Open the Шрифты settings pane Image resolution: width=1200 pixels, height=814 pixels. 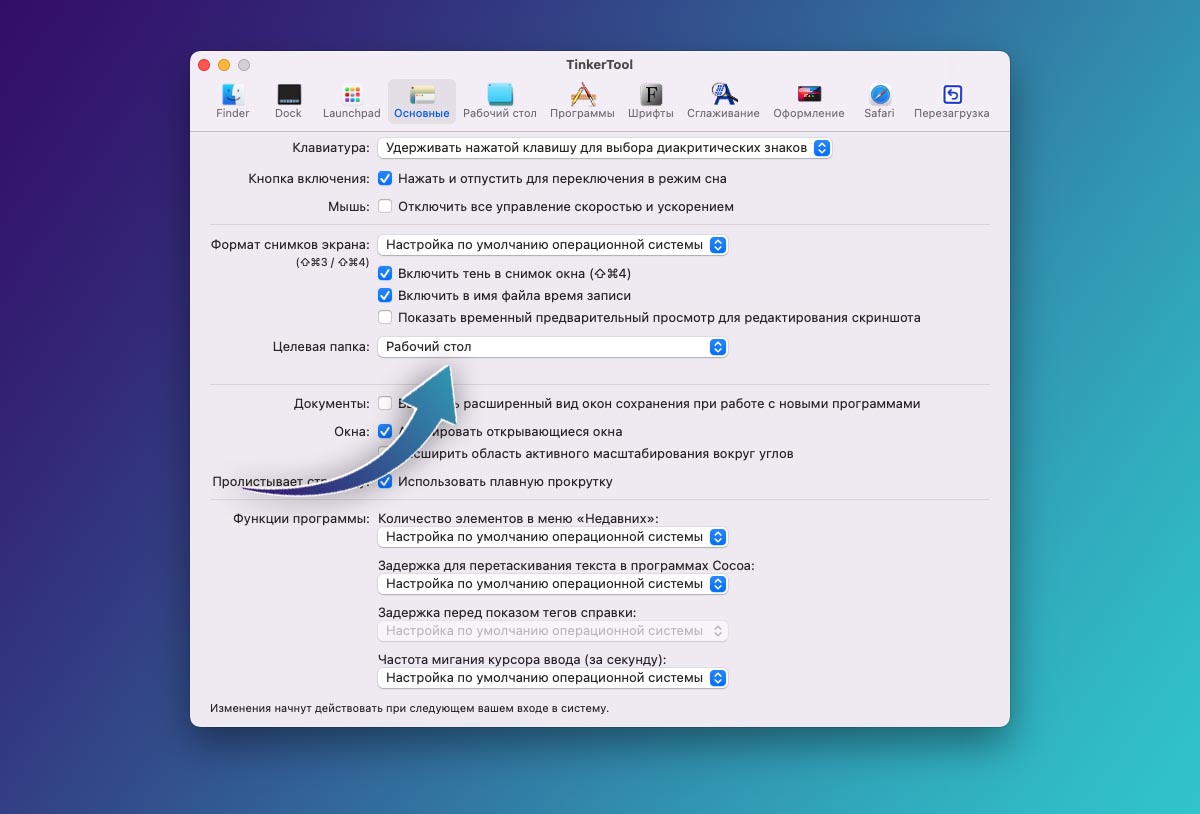click(651, 101)
